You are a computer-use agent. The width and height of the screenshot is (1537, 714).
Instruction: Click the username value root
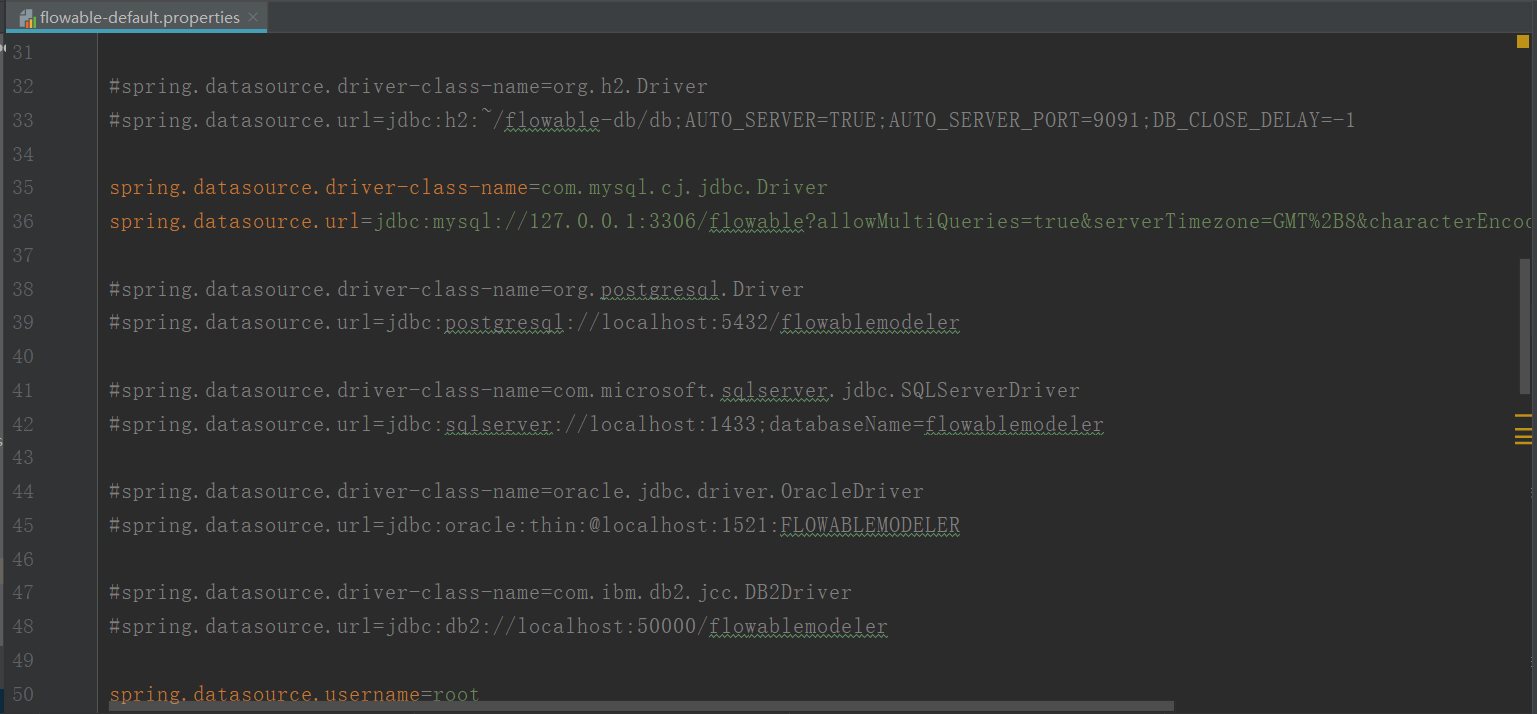coord(456,694)
